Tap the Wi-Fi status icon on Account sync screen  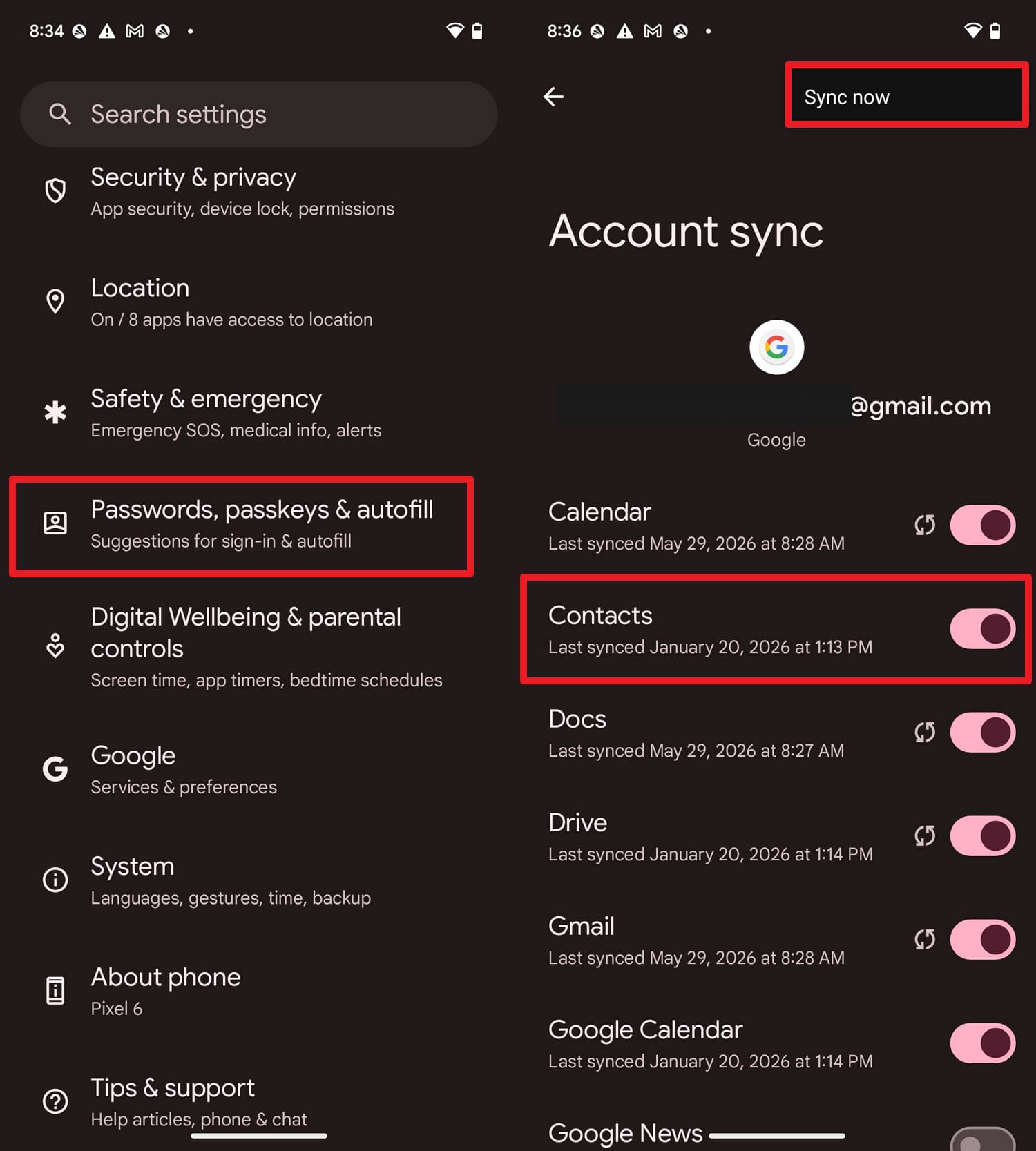pyautogui.click(x=972, y=31)
